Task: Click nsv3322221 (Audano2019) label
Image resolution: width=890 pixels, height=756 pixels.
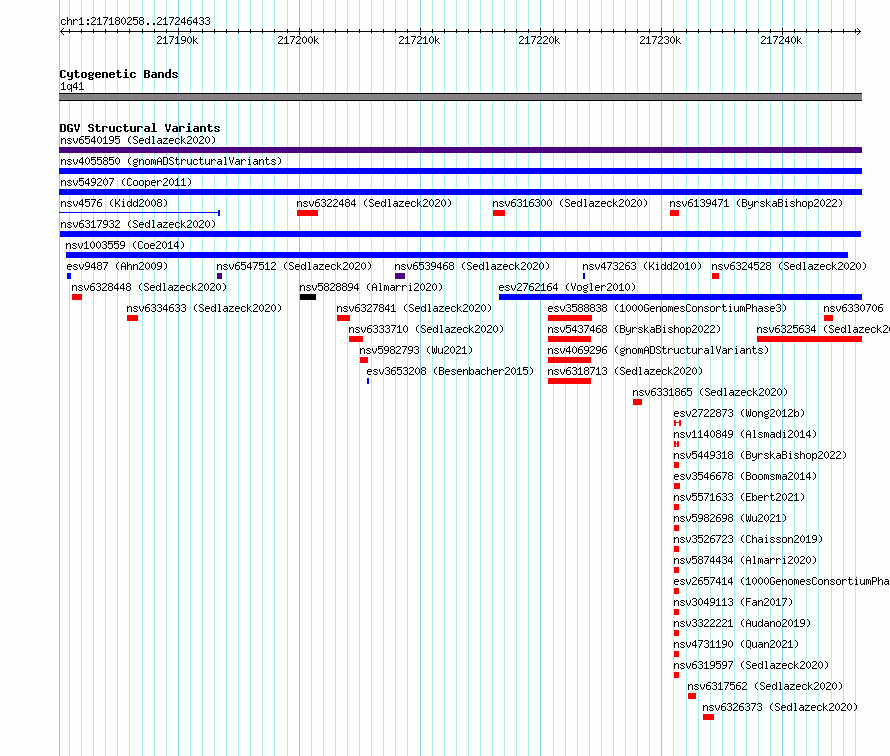Action: [x=742, y=623]
